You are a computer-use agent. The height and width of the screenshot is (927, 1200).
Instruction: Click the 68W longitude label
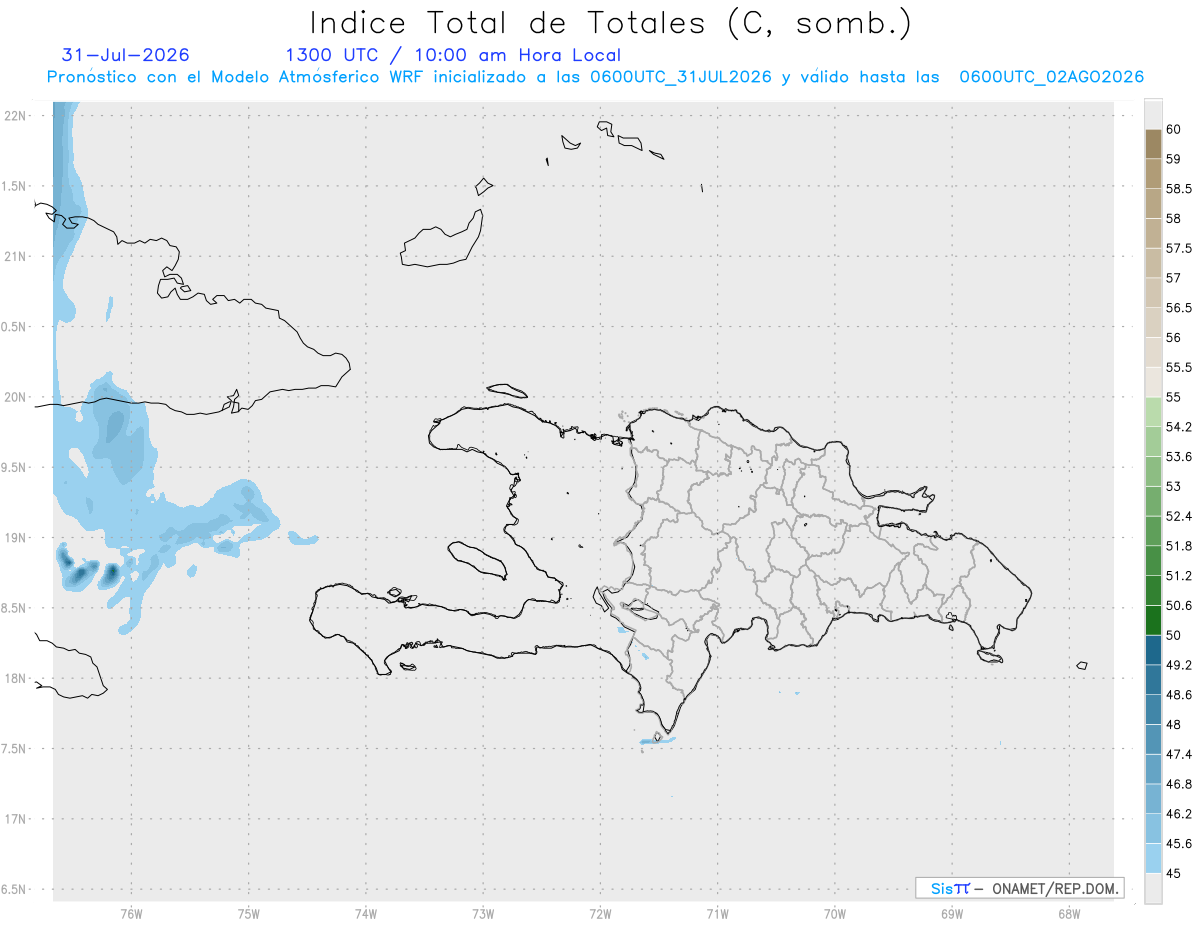[1069, 914]
